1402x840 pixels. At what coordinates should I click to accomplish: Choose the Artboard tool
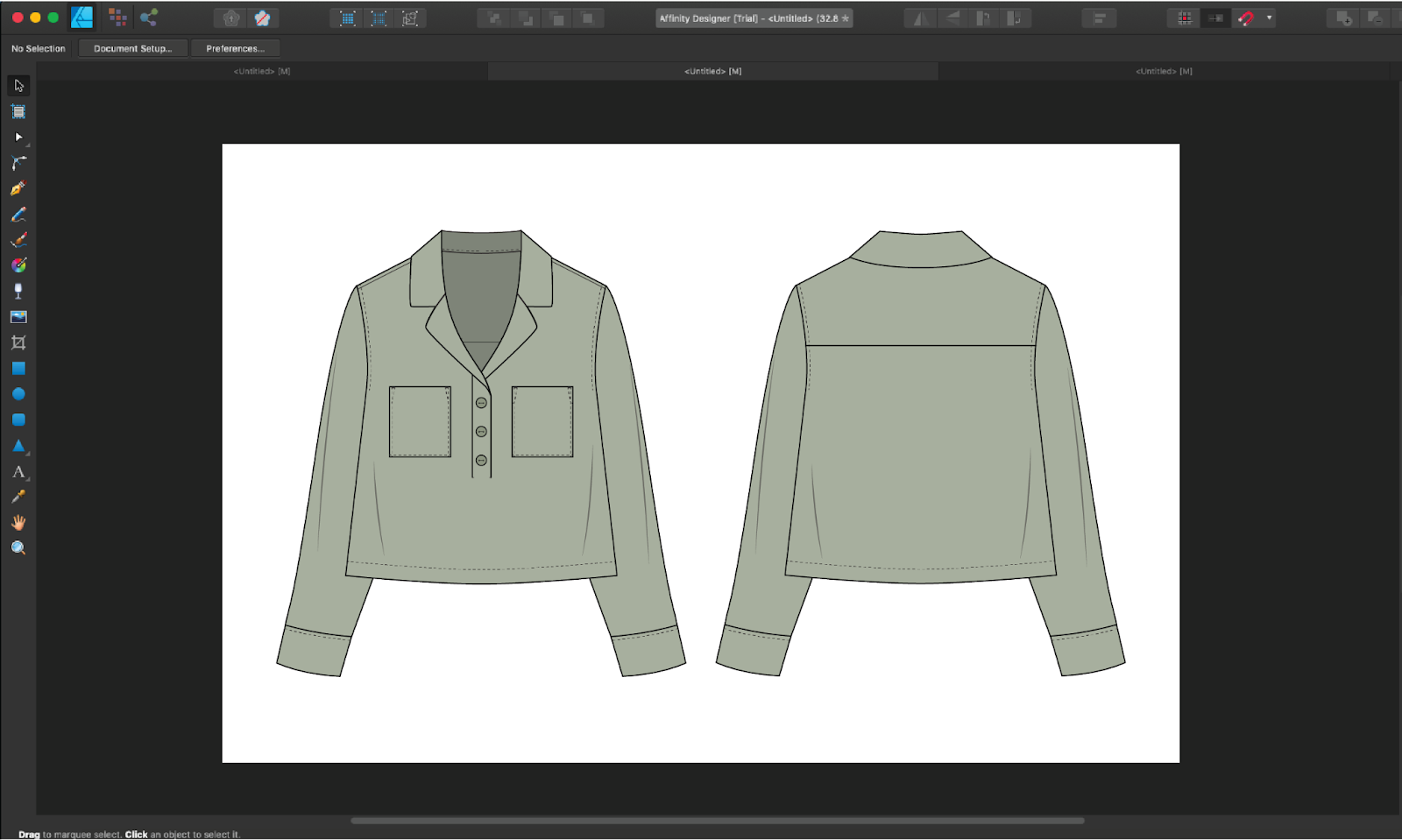coord(18,111)
